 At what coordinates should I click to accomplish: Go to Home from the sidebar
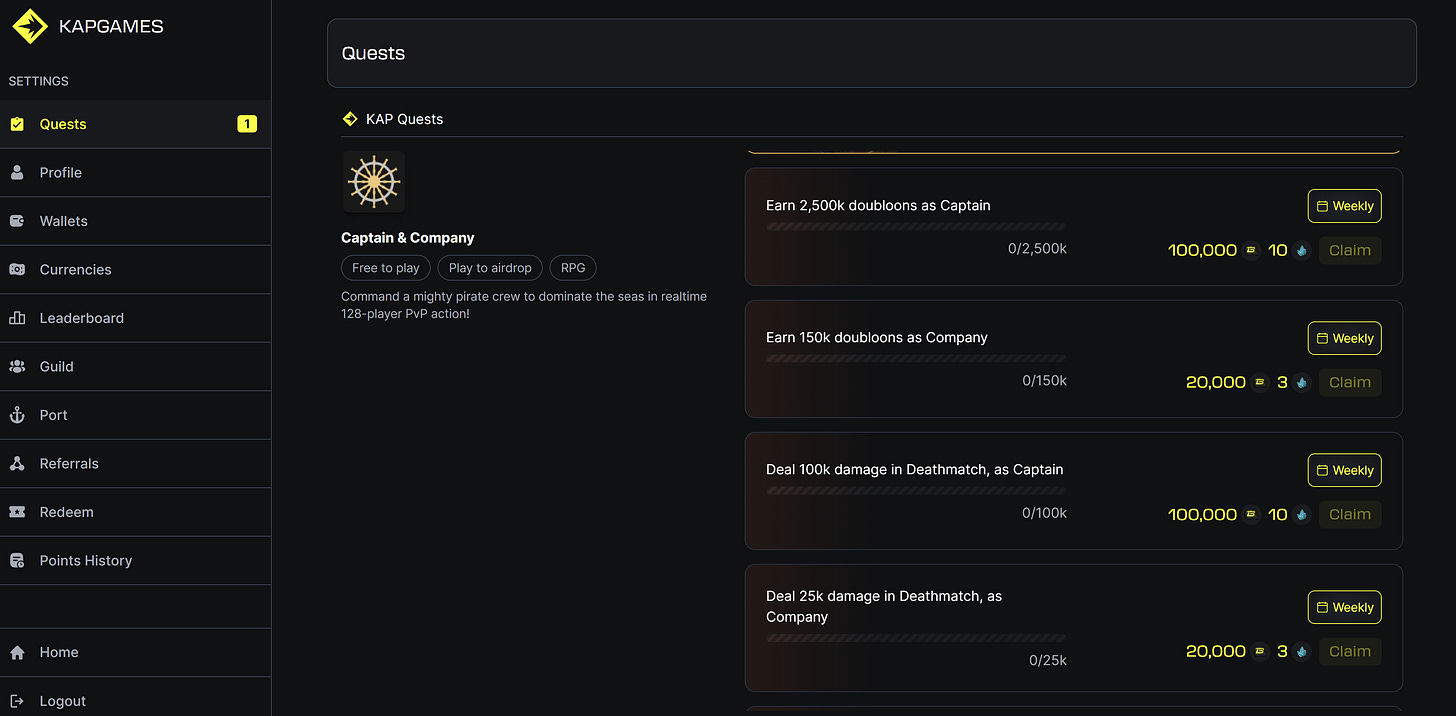click(x=135, y=652)
